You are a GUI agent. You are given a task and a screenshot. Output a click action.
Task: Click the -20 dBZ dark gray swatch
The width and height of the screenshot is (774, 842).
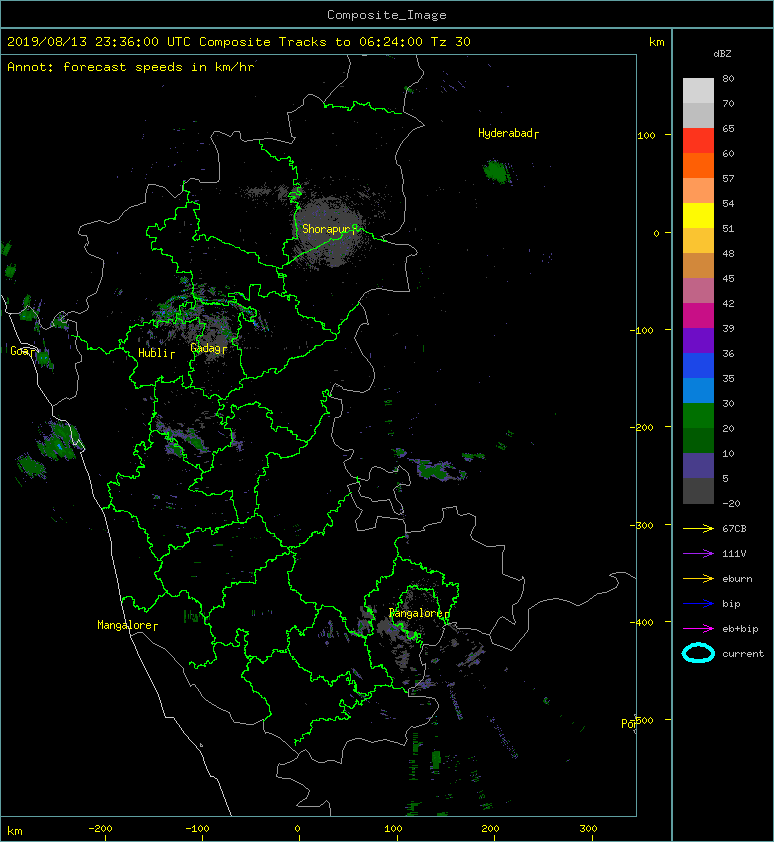(x=698, y=491)
